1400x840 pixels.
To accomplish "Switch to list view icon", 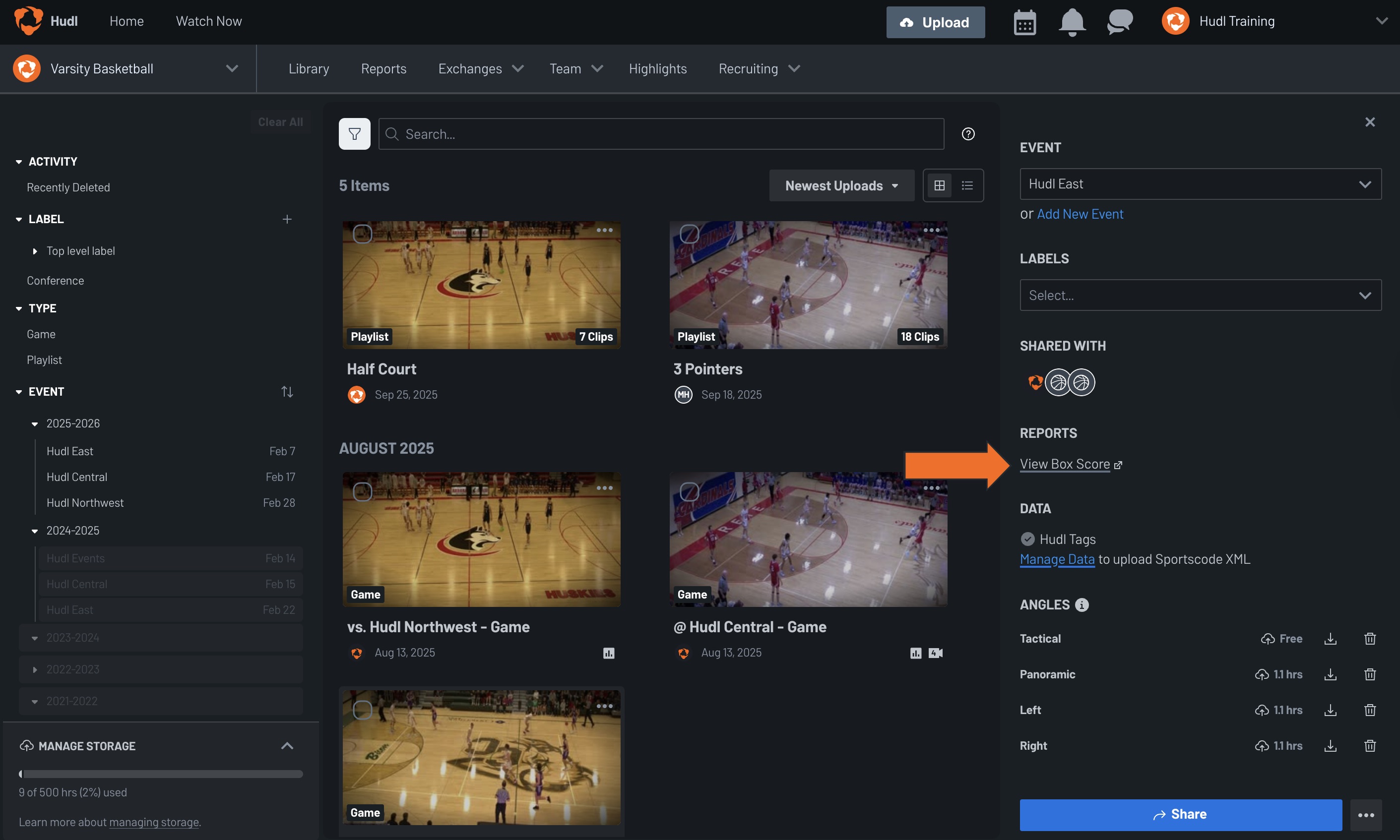I will pyautogui.click(x=967, y=185).
